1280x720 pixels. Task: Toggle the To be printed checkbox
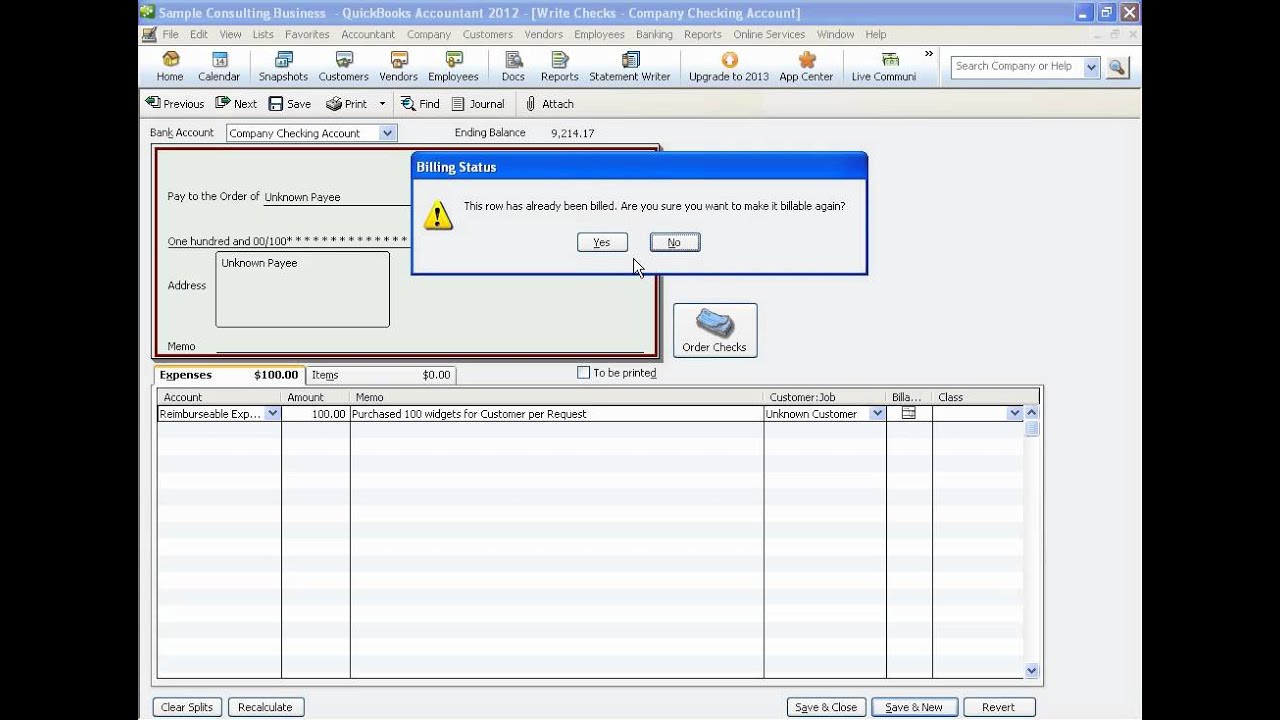pos(584,373)
